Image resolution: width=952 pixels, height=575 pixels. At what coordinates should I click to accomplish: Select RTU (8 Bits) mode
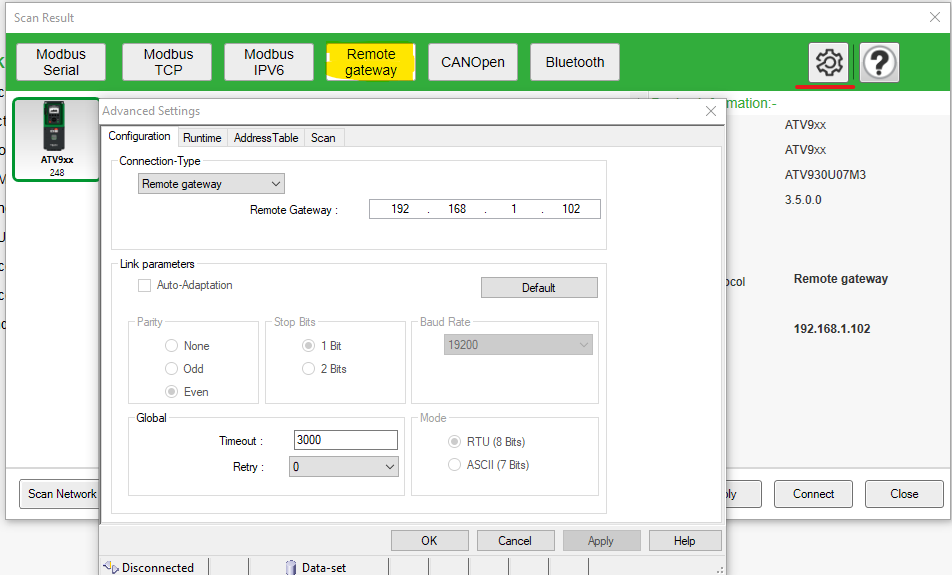pos(454,441)
